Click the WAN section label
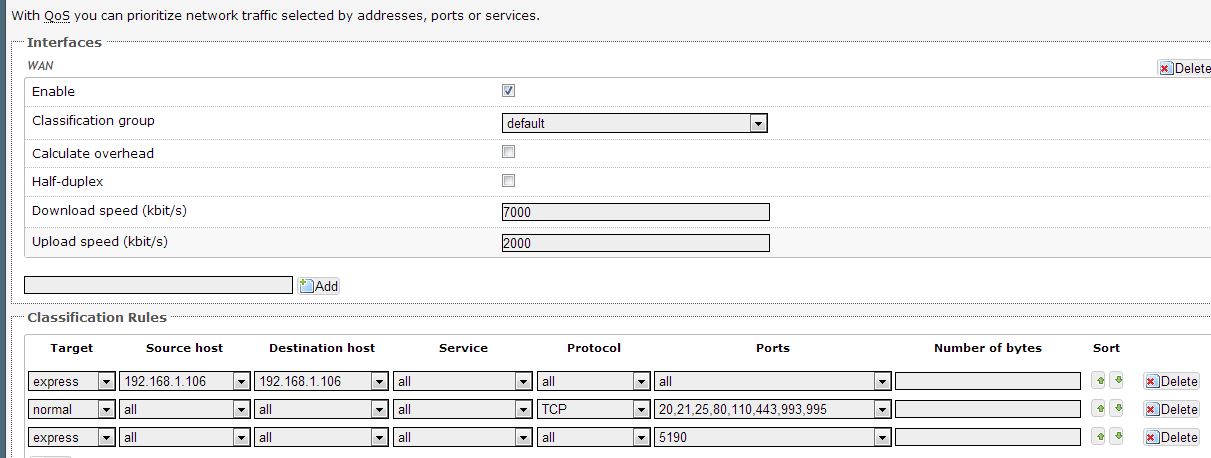The width and height of the screenshot is (1211, 458). [x=40, y=65]
